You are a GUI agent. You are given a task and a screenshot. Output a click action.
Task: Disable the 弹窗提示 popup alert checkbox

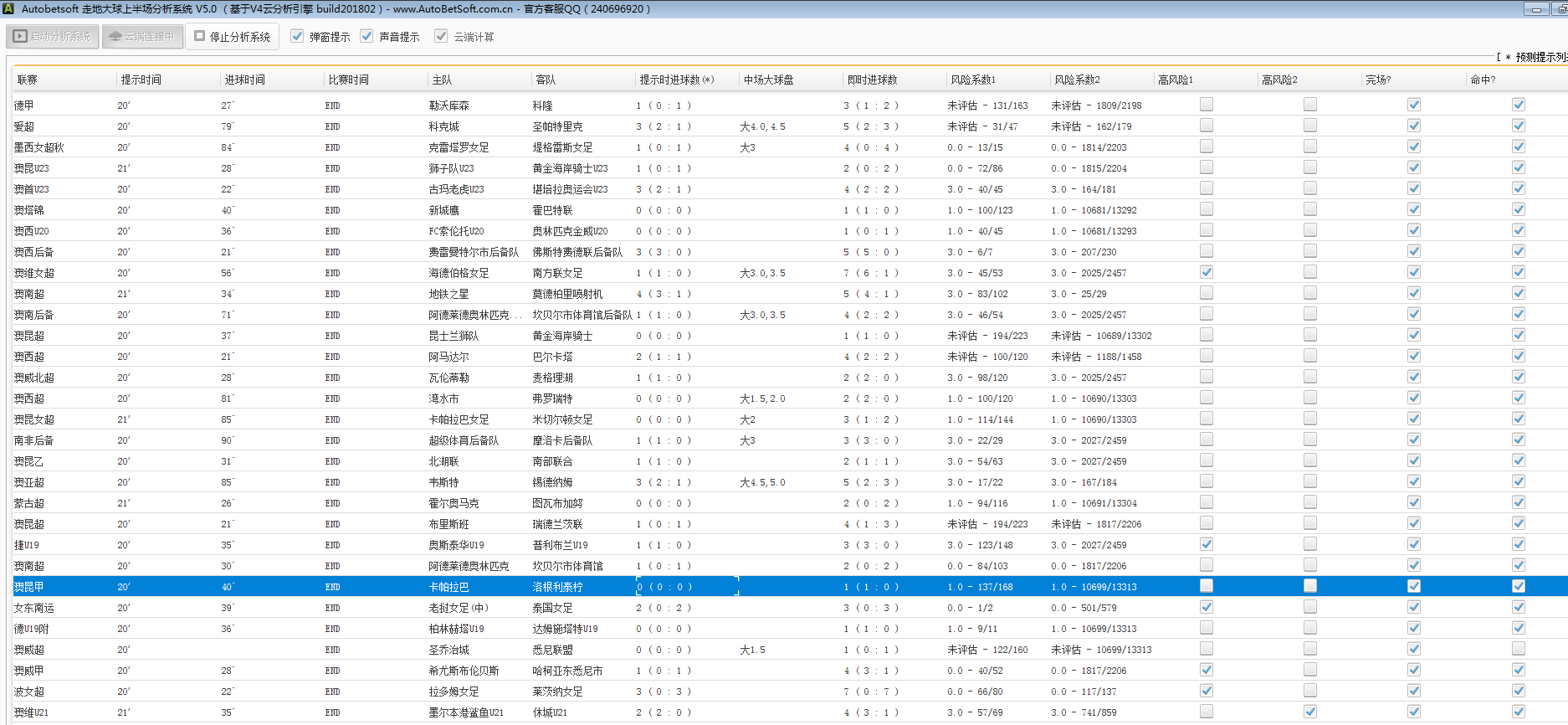click(x=297, y=37)
